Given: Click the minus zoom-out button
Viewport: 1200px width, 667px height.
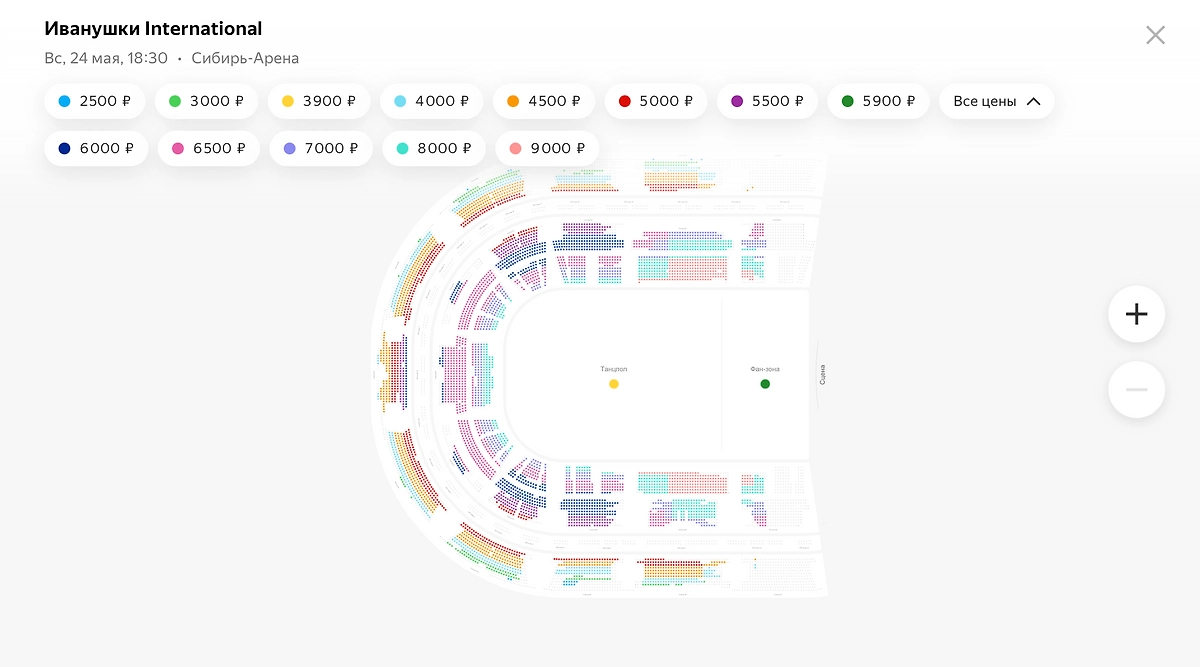Looking at the screenshot, I should [1136, 389].
